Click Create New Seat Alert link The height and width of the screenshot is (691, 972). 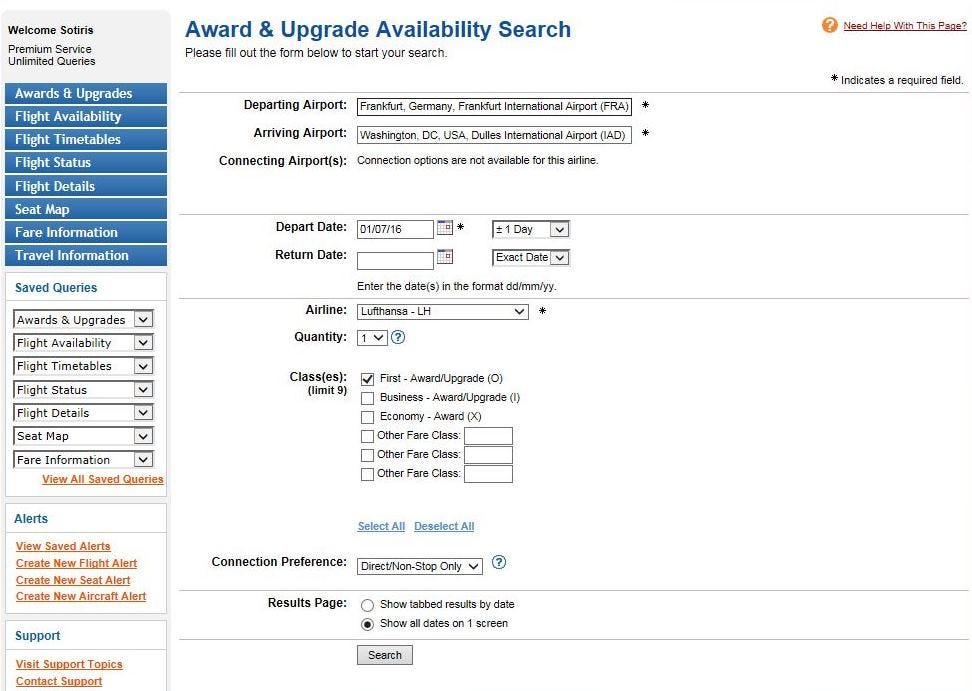pyautogui.click(x=73, y=580)
